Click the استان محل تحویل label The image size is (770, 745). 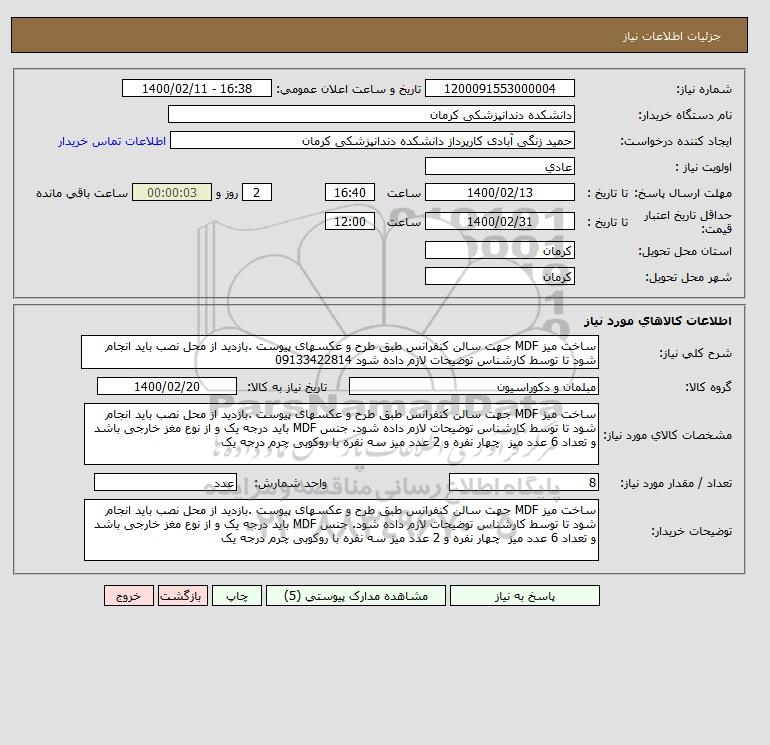[x=685, y=251]
